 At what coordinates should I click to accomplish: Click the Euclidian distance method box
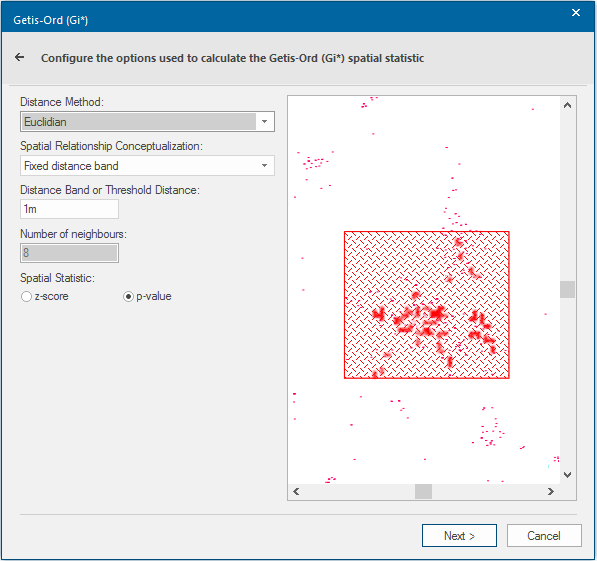[x=147, y=122]
